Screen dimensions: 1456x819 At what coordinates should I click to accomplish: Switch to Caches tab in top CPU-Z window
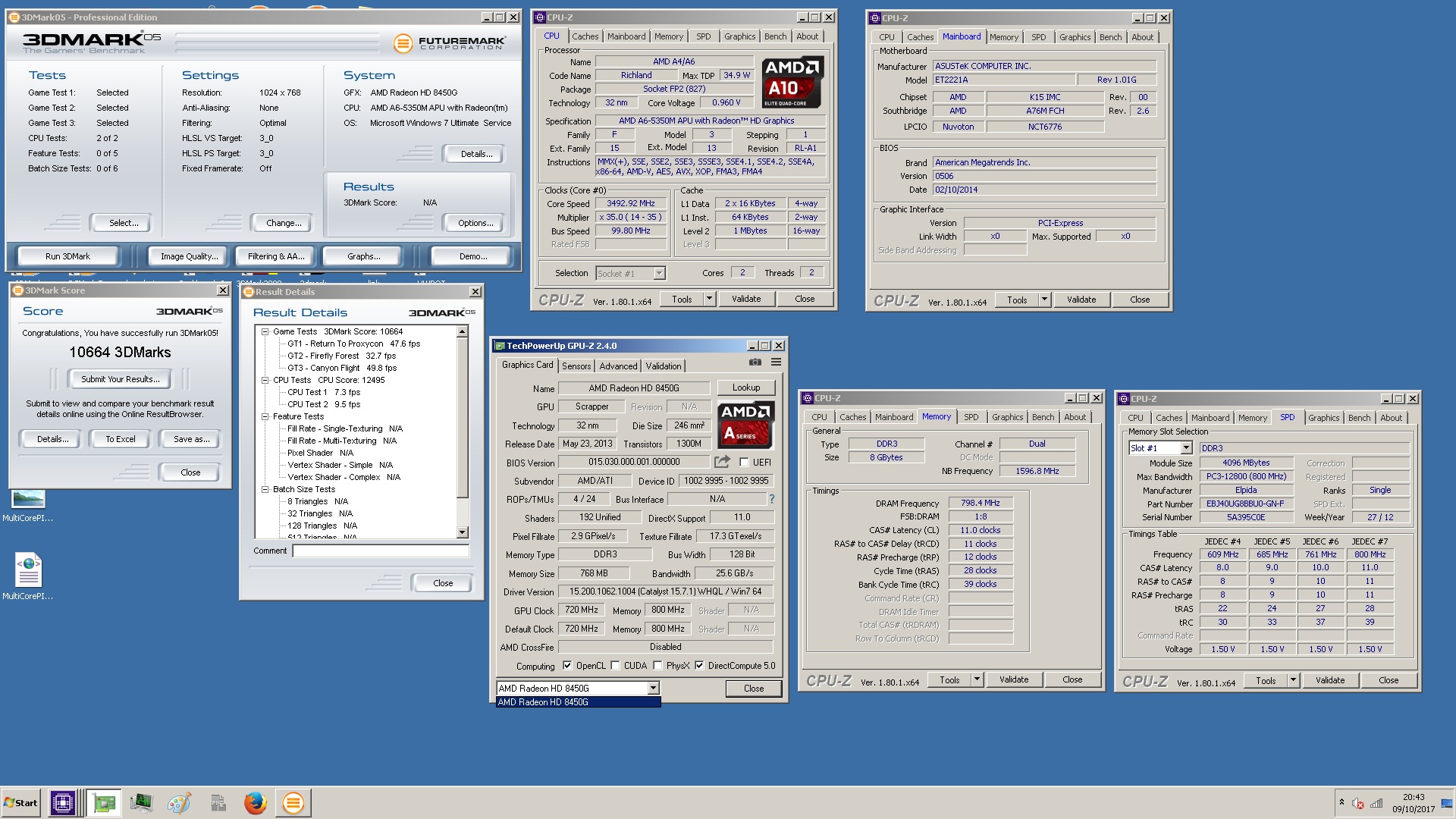click(585, 36)
